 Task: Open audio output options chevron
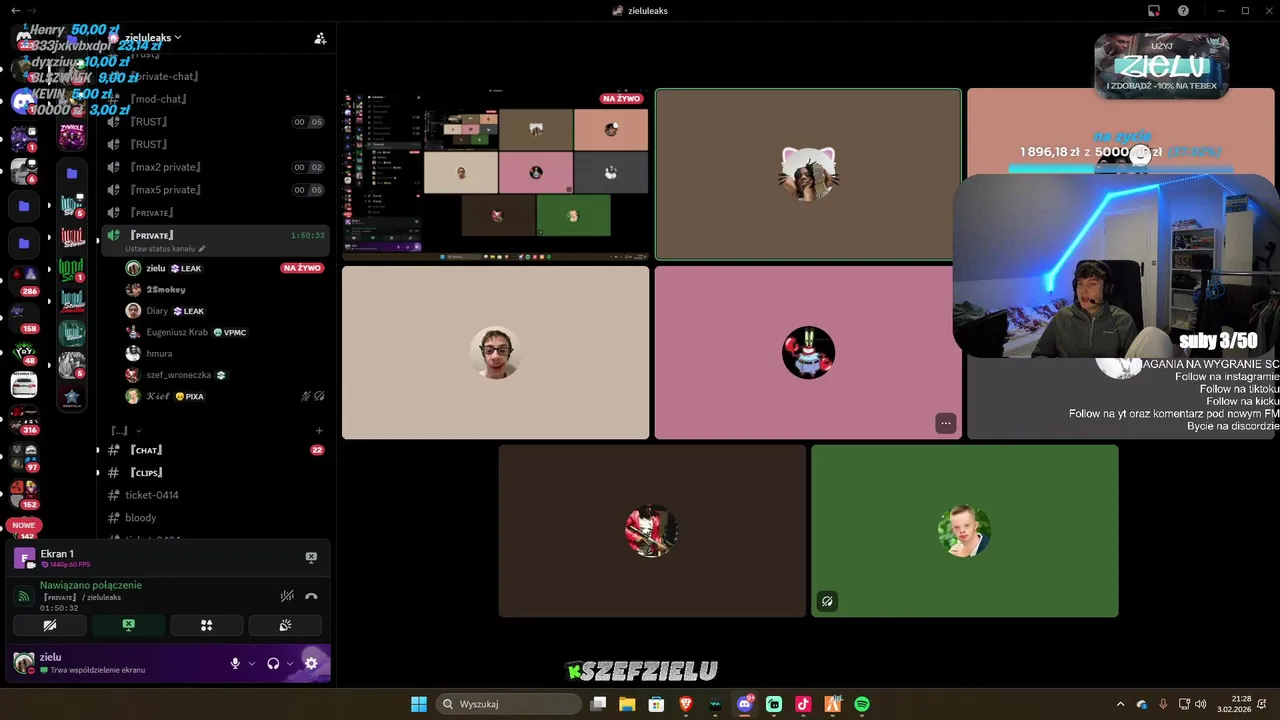[x=290, y=663]
